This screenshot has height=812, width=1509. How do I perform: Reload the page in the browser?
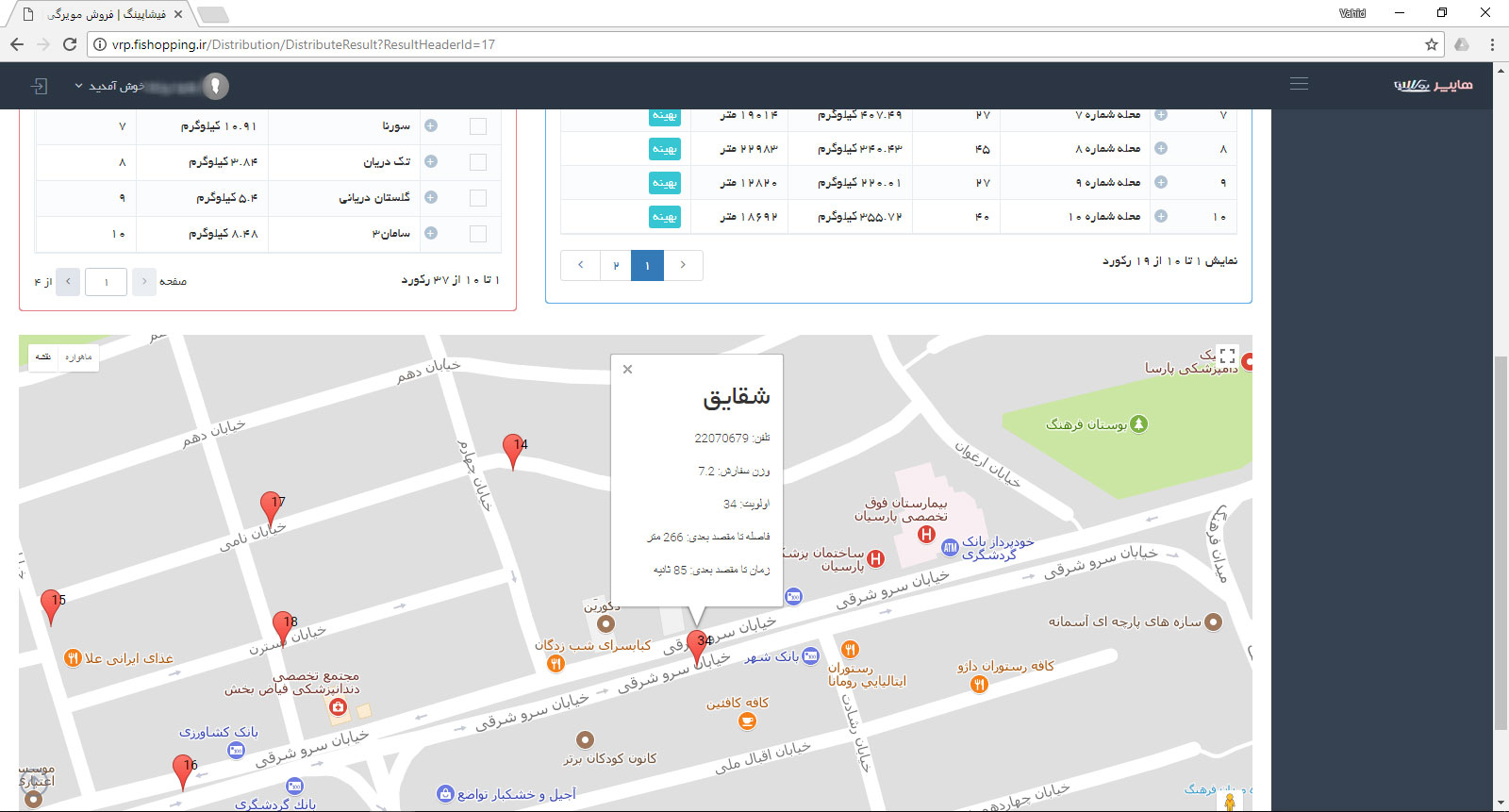(69, 44)
